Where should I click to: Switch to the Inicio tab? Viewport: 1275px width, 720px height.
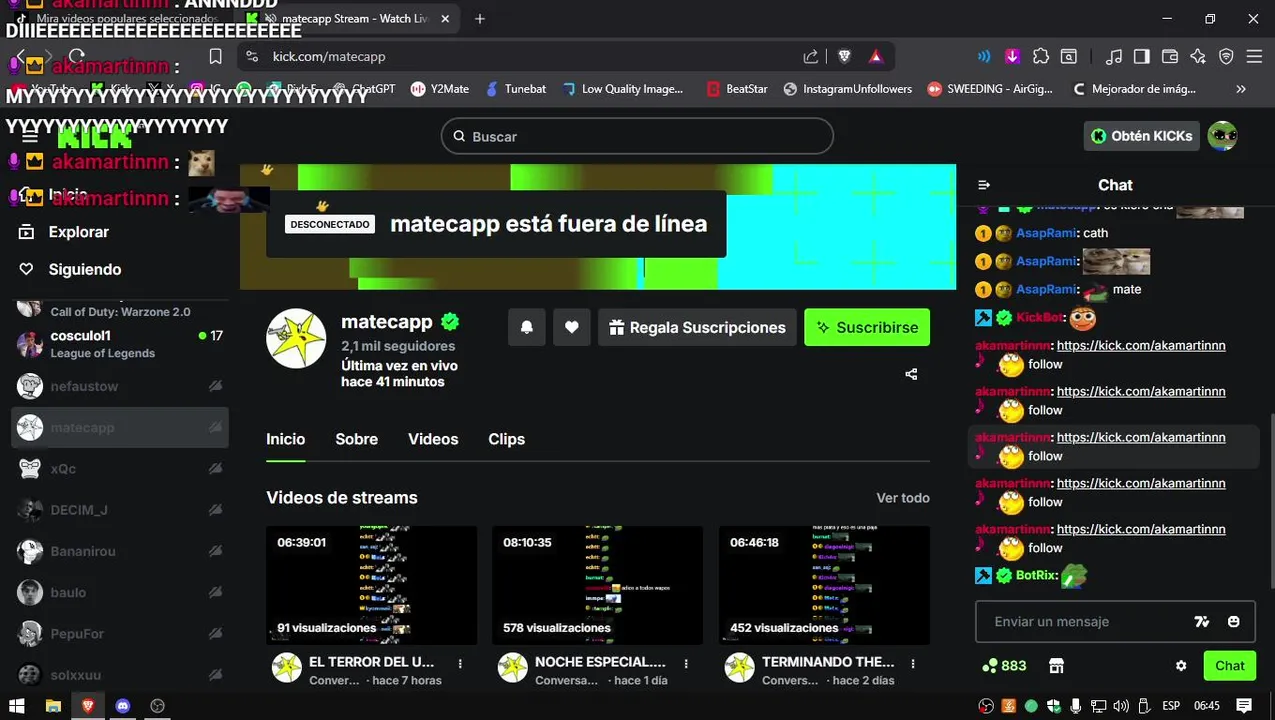tap(286, 439)
